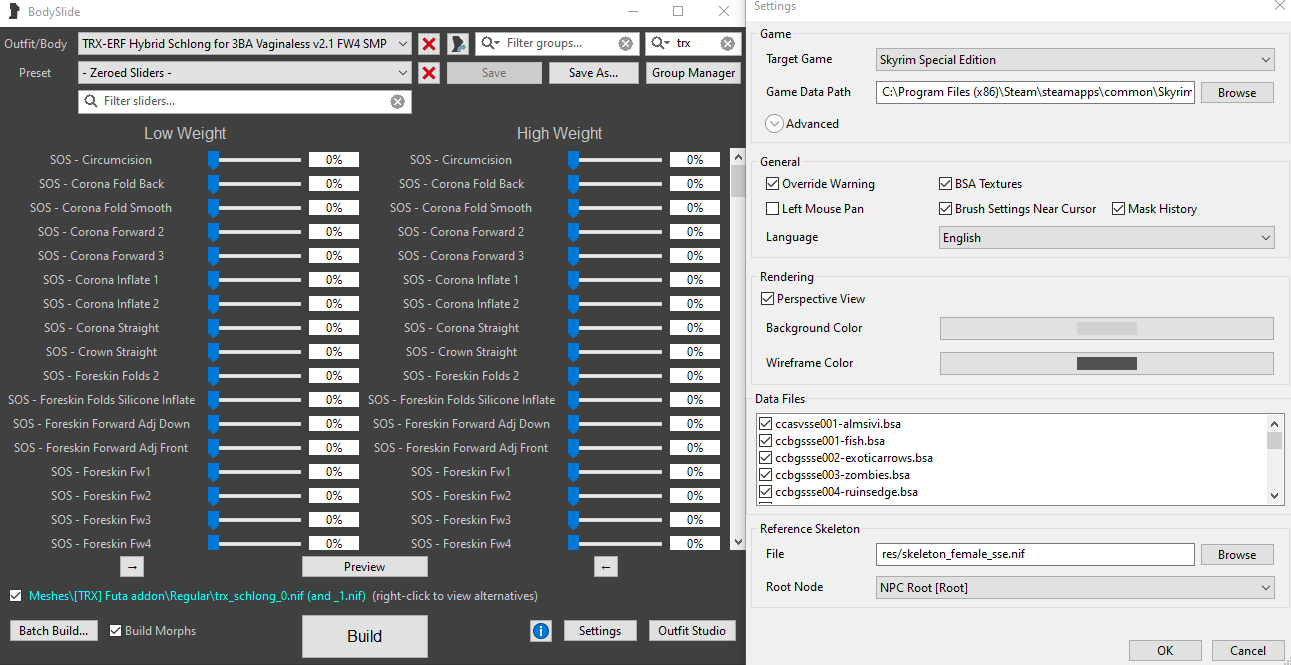Click Batch Build
The height and width of the screenshot is (665, 1291).
[53, 631]
